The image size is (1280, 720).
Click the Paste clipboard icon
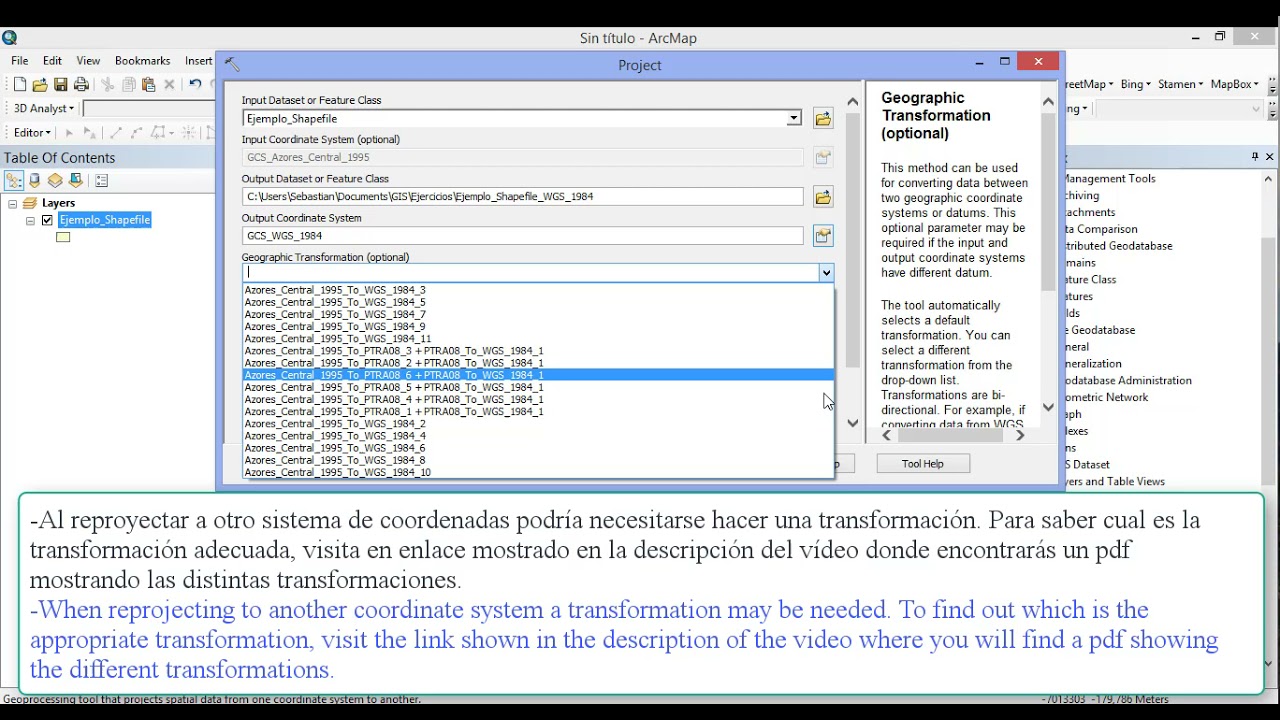pos(148,85)
